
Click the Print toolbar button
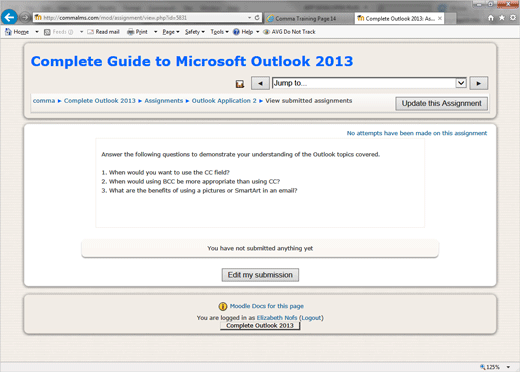point(137,32)
